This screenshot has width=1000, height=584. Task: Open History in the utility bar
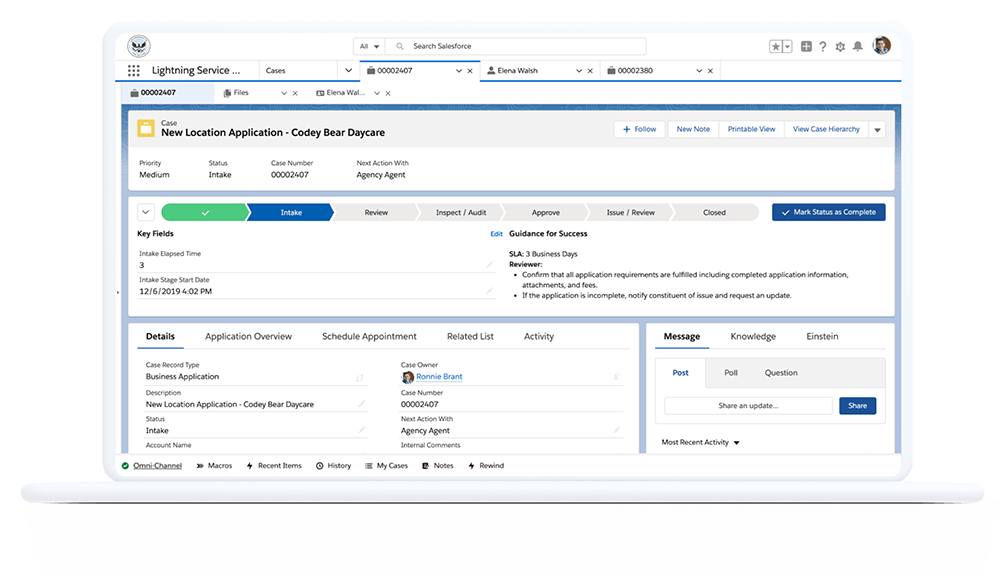339,466
